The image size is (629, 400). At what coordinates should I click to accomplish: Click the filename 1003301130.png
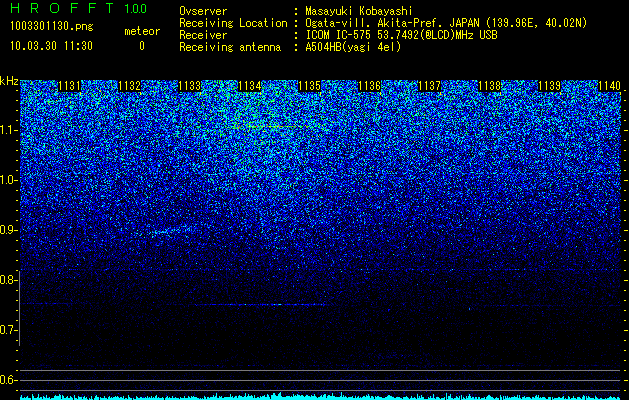pyautogui.click(x=52, y=26)
